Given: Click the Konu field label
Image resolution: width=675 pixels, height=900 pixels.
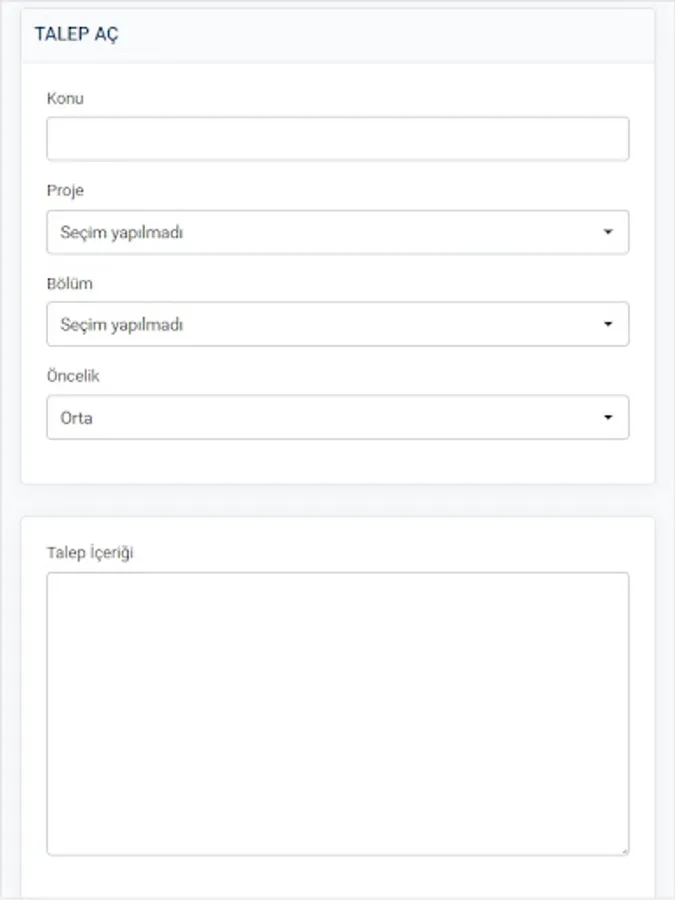Looking at the screenshot, I should click(65, 98).
